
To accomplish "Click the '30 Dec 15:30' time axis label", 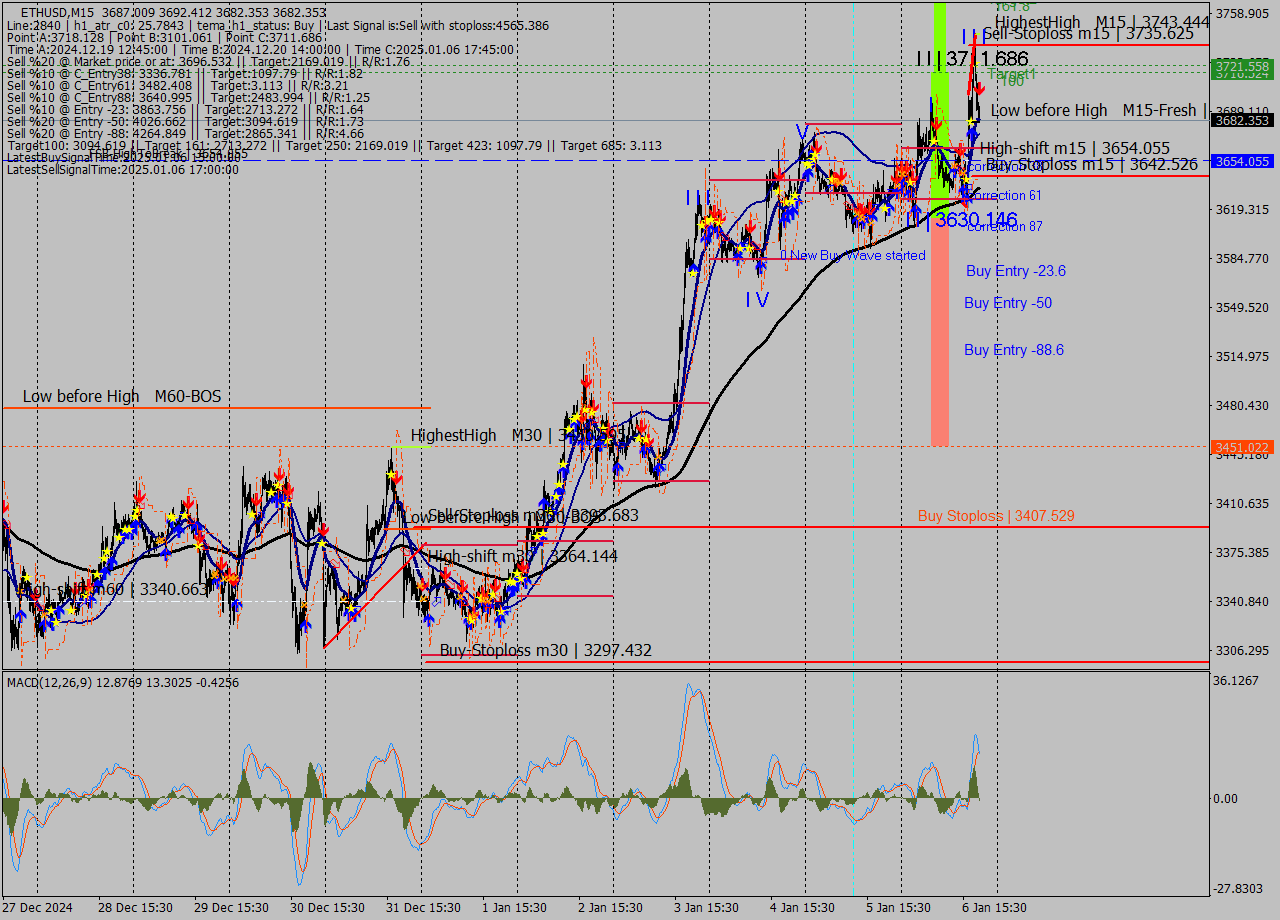I will click(326, 908).
